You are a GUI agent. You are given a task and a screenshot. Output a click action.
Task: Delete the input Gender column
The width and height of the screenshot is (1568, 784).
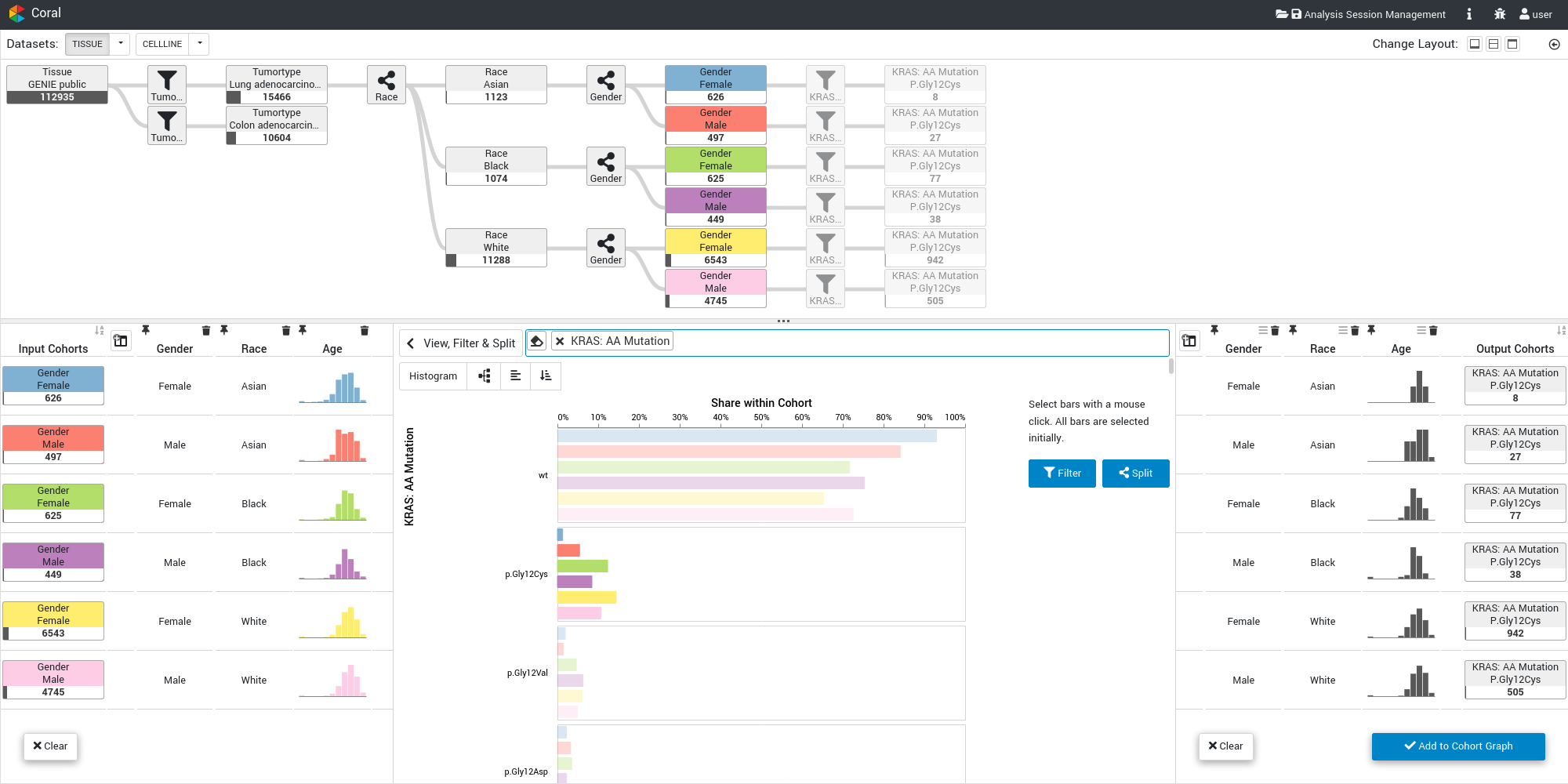[x=206, y=330]
